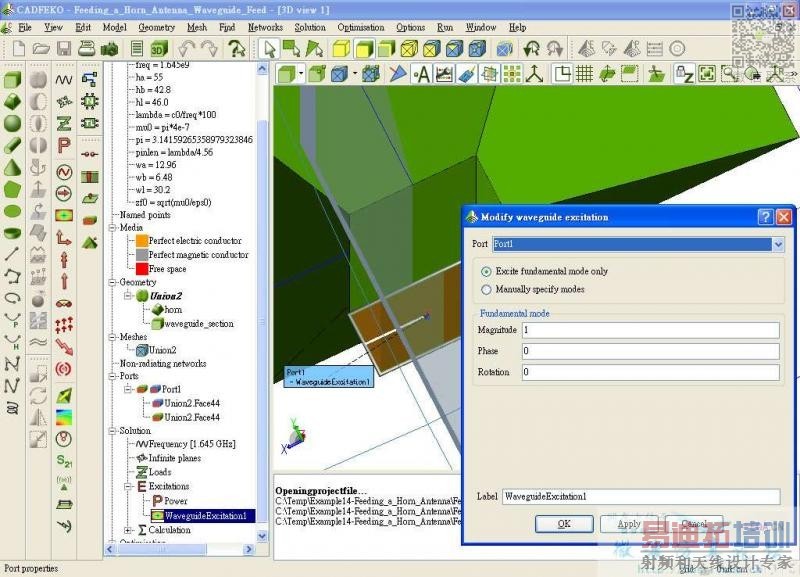Viewport: 800px width, 577px height.
Task: Click the context help arrow-question toolbar icon
Action: coord(236,49)
